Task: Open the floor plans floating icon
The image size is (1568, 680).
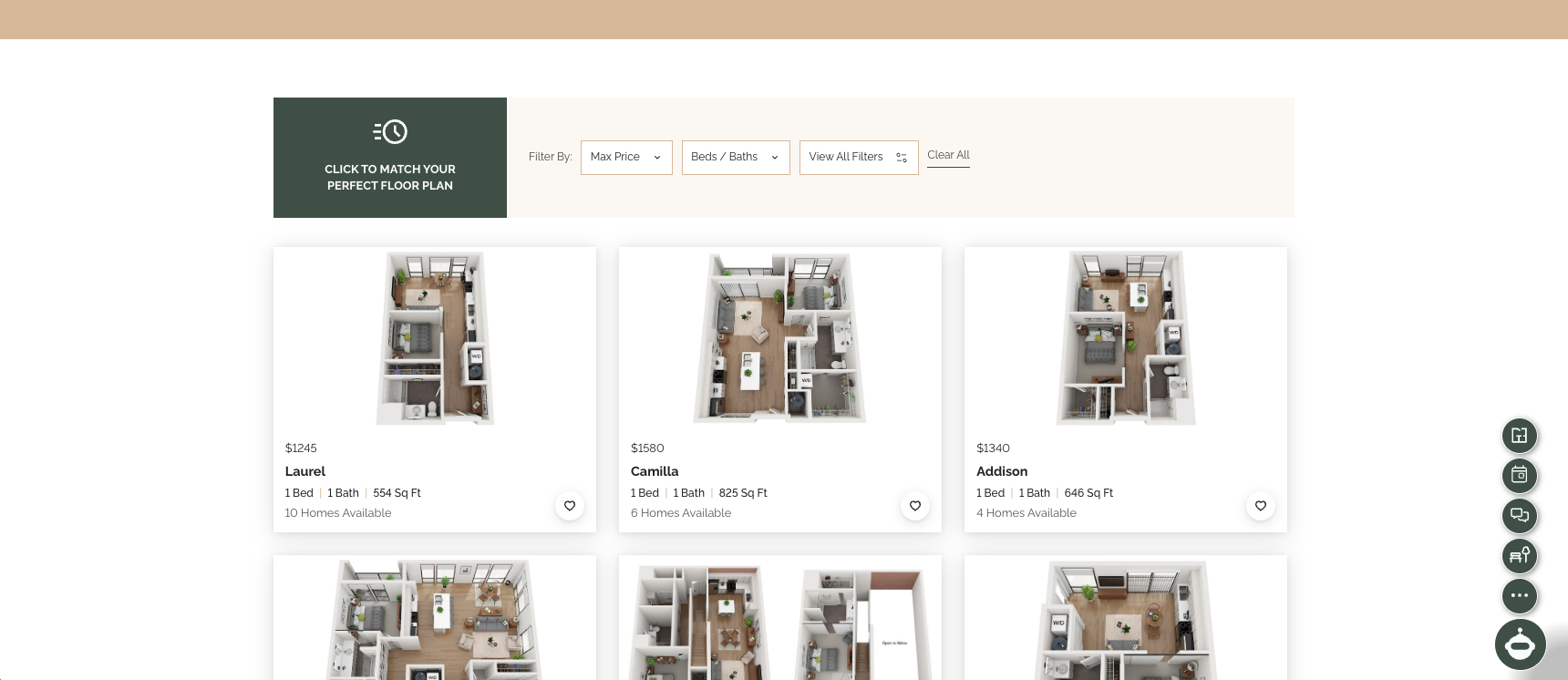Action: (1520, 436)
